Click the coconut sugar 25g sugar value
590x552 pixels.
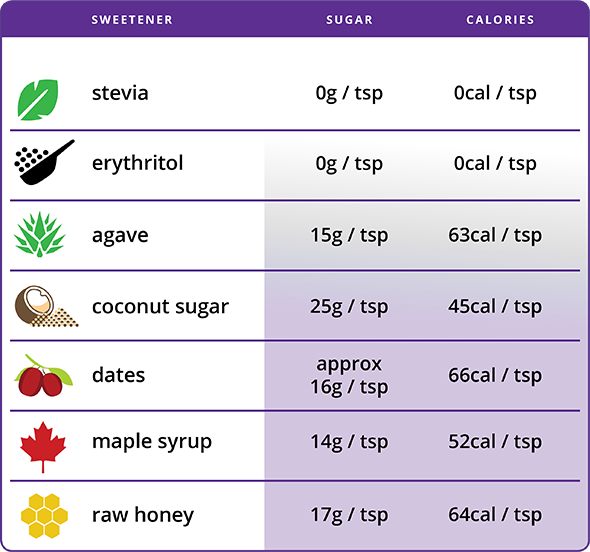click(x=349, y=307)
